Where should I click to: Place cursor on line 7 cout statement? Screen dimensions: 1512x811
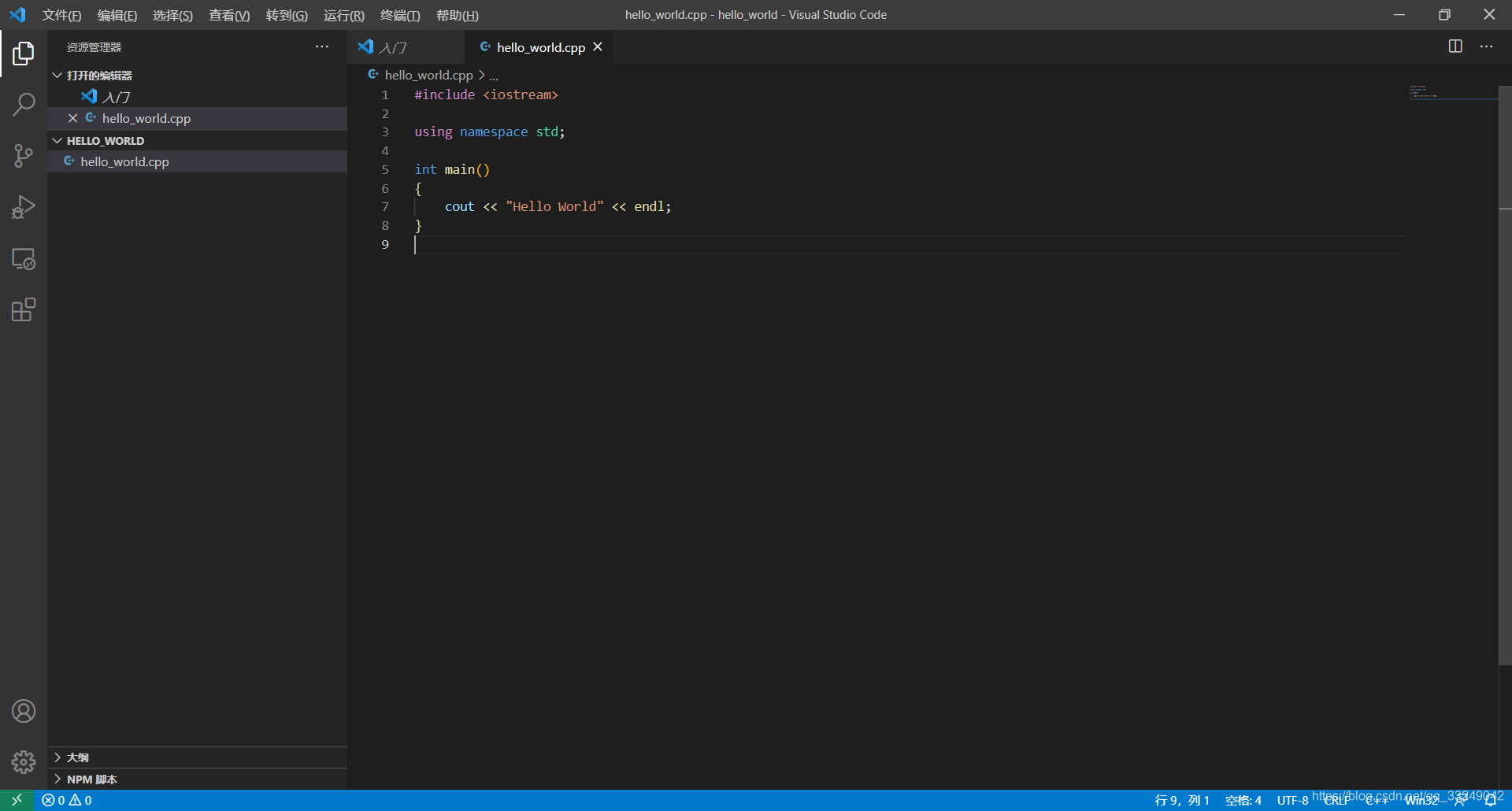tap(558, 206)
